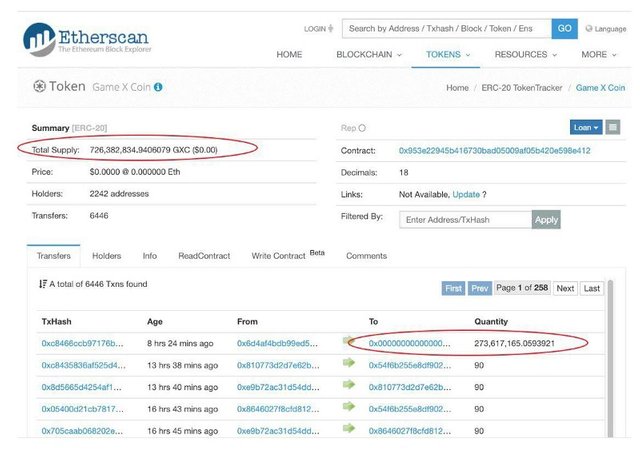Open TxHash 0xc8466ccb97176b...
Viewport: 640px width, 450px height.
coord(82,343)
